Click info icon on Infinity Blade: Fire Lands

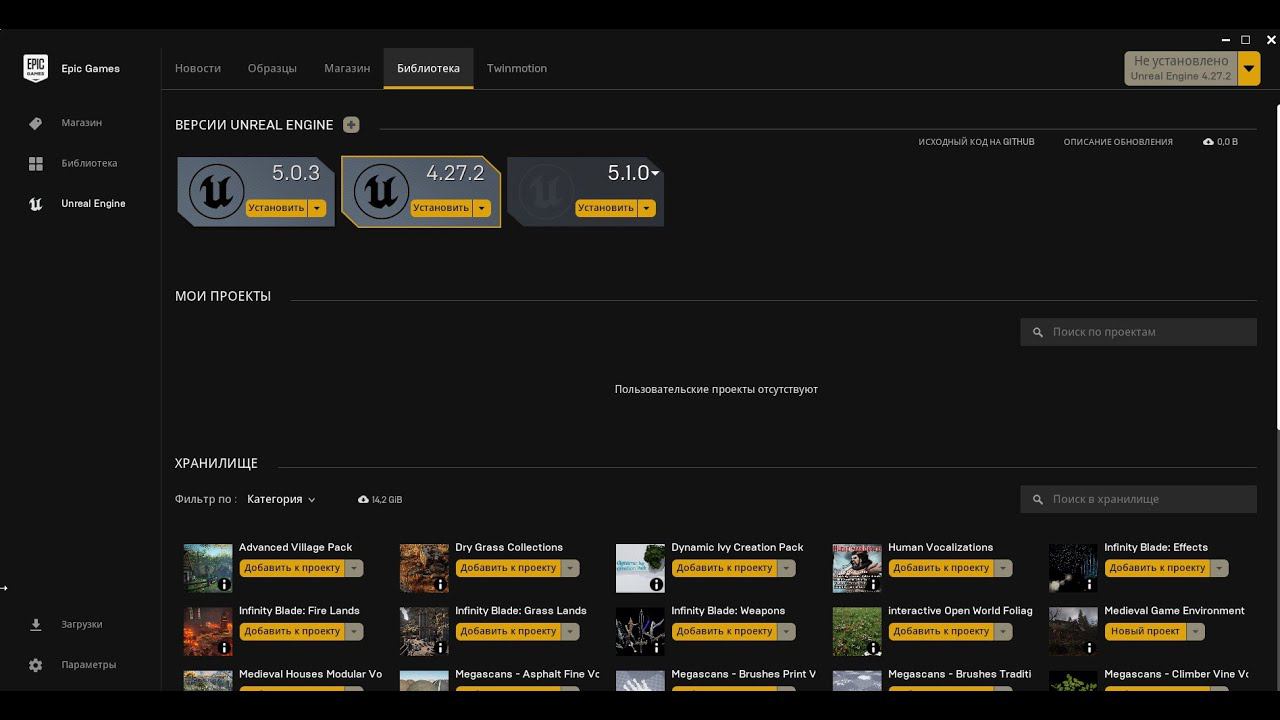tap(224, 648)
